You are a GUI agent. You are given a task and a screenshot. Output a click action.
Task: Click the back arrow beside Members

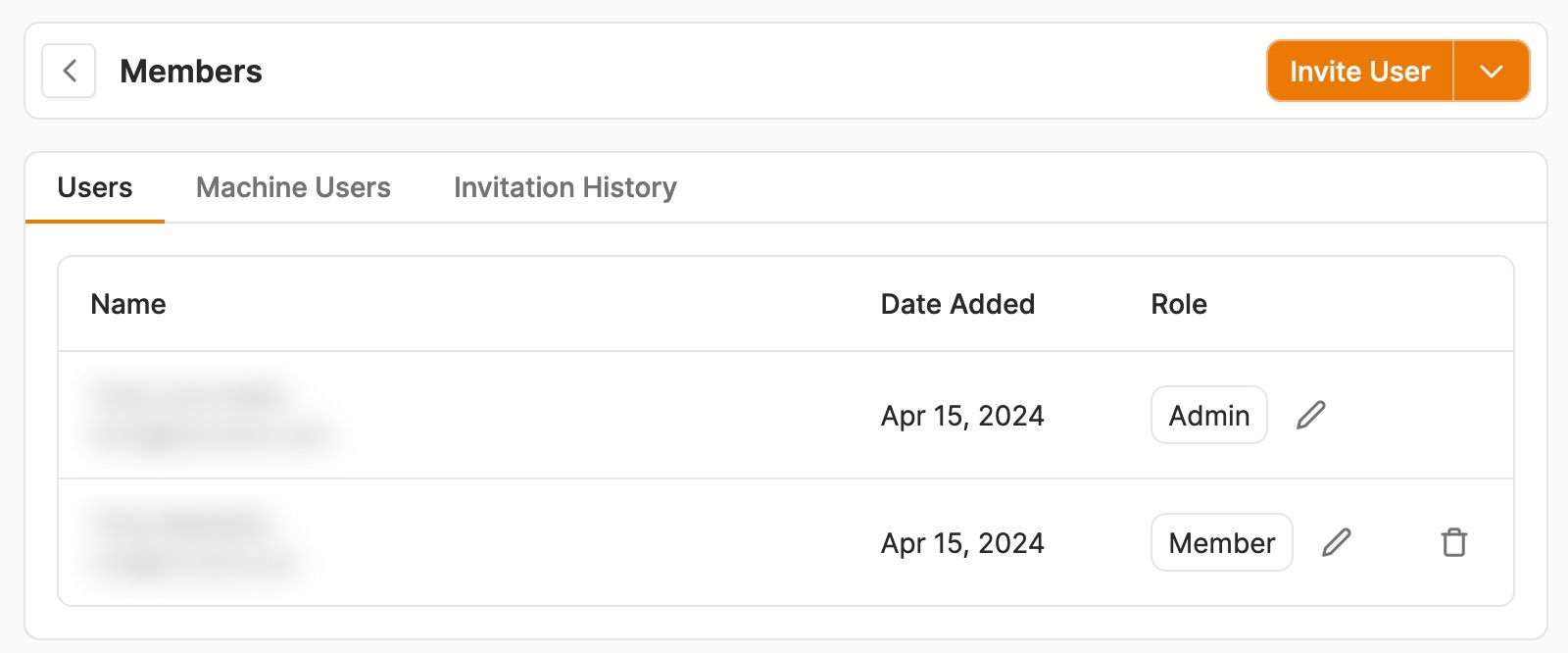69,71
